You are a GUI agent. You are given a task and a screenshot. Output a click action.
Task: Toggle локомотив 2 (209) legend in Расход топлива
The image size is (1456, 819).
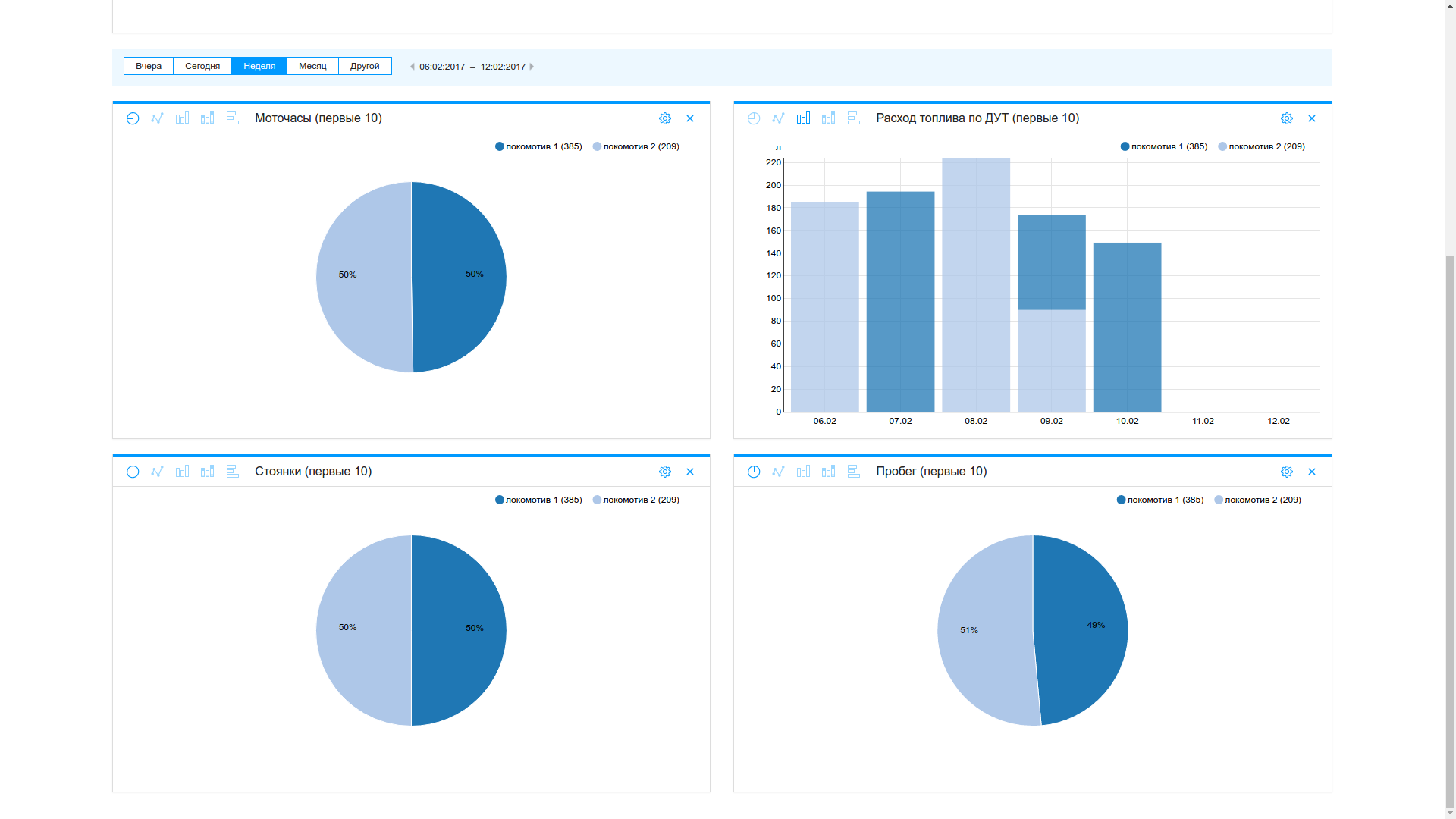(1261, 146)
